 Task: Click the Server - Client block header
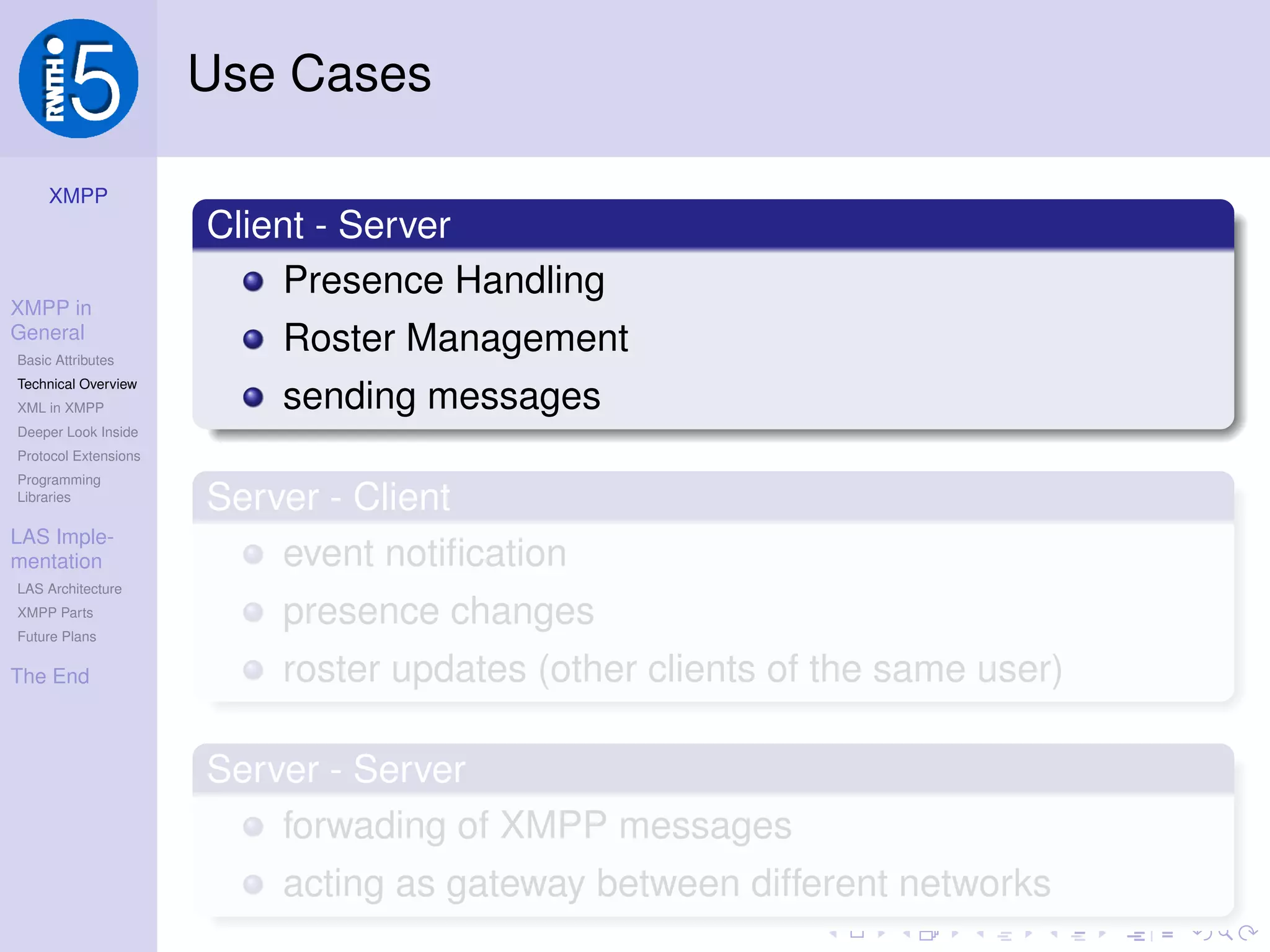tap(713, 497)
